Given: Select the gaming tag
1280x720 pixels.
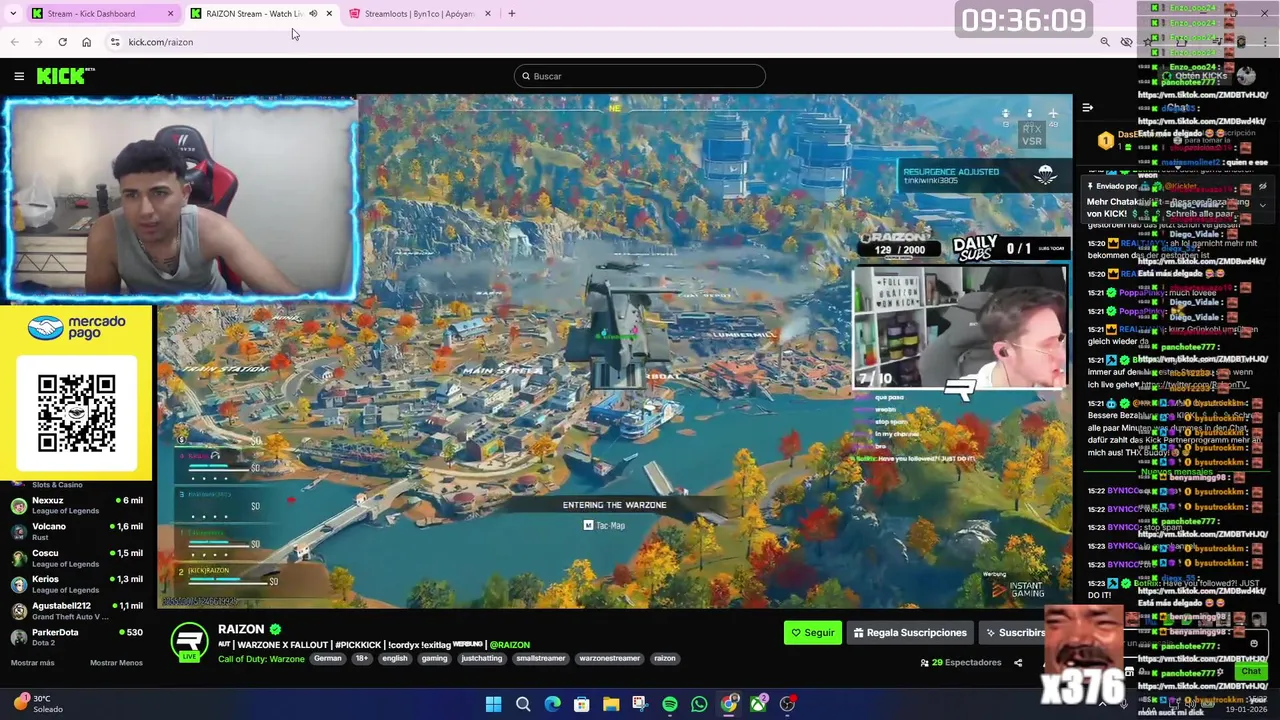Looking at the screenshot, I should [434, 659].
